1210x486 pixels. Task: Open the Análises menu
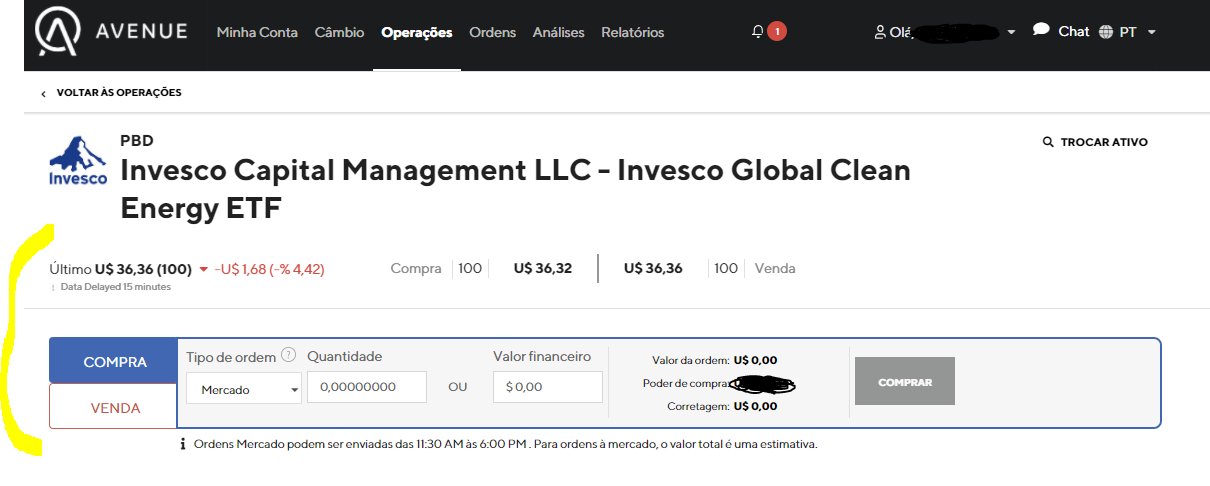(558, 32)
